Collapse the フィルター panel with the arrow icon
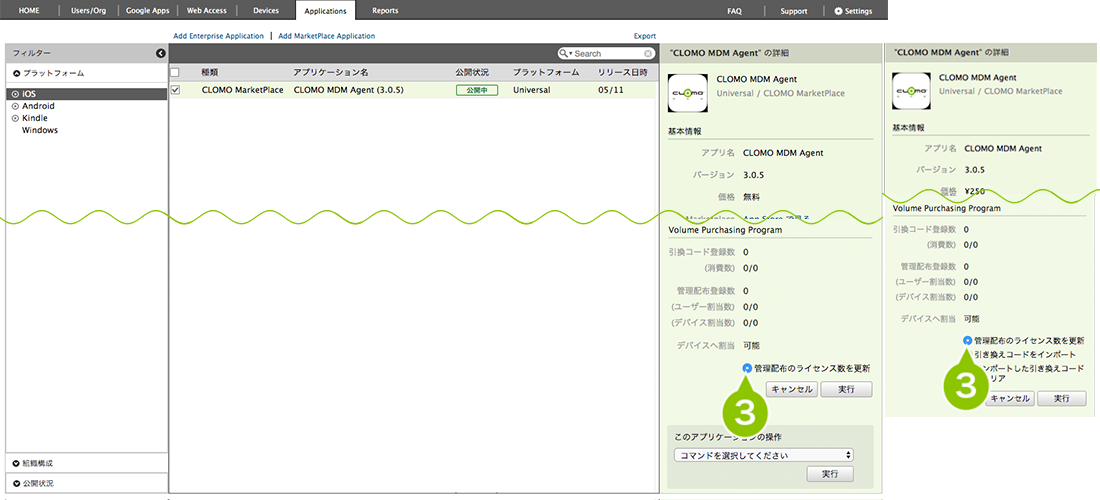 [x=160, y=53]
